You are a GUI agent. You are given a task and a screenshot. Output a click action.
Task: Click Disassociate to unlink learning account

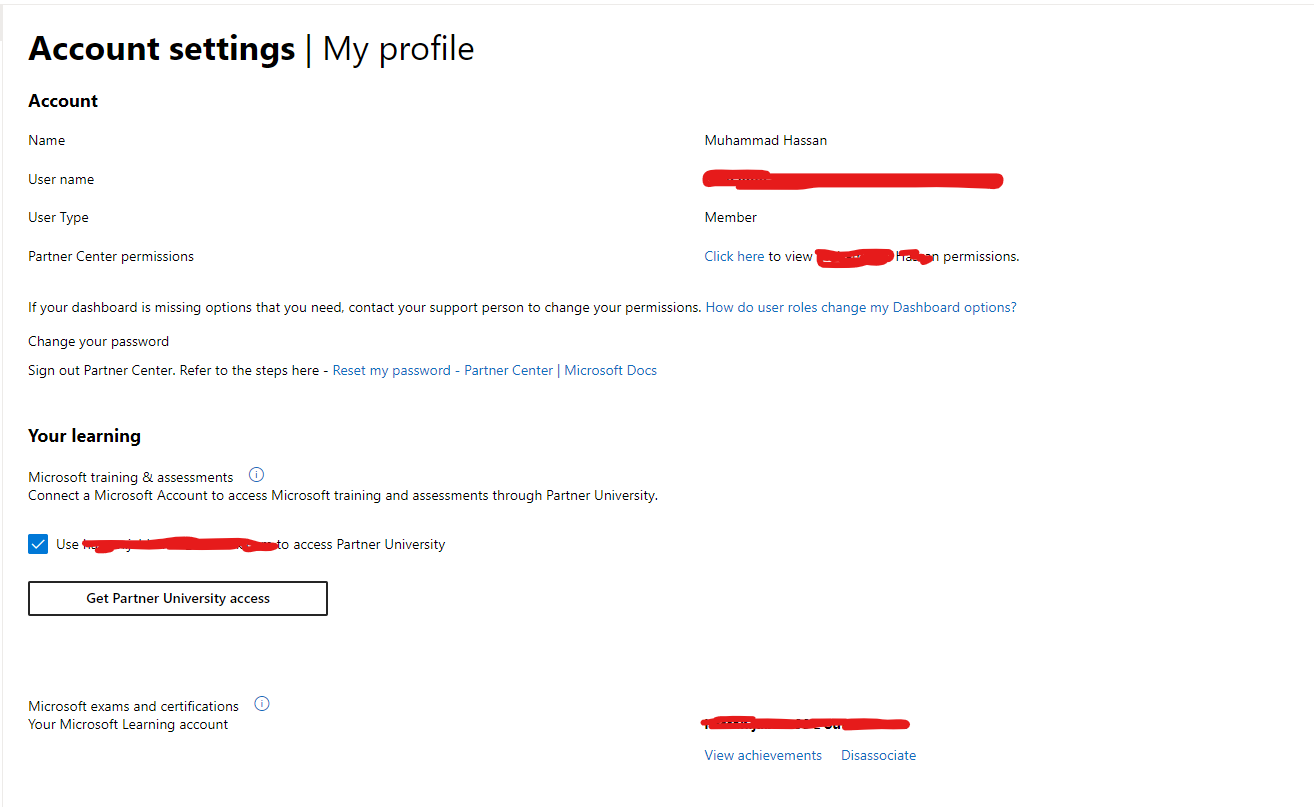[878, 754]
